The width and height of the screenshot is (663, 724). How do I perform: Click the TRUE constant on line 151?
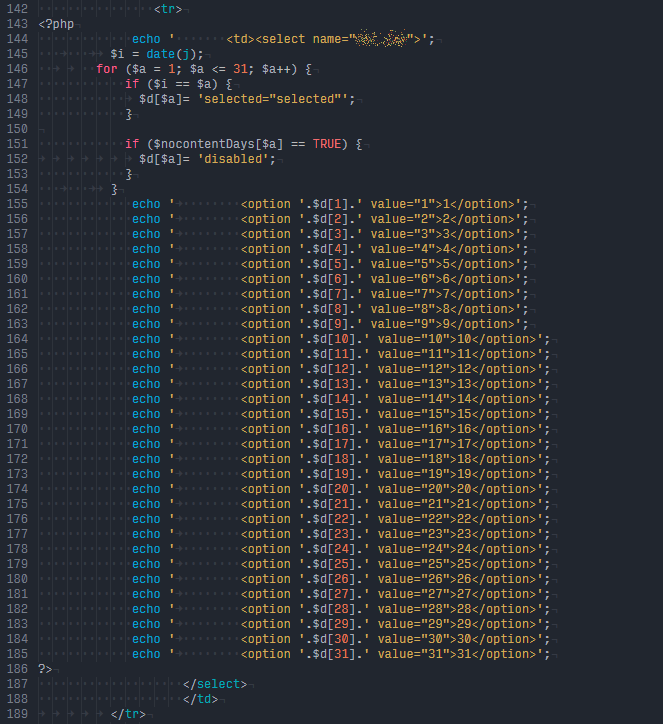coord(326,144)
